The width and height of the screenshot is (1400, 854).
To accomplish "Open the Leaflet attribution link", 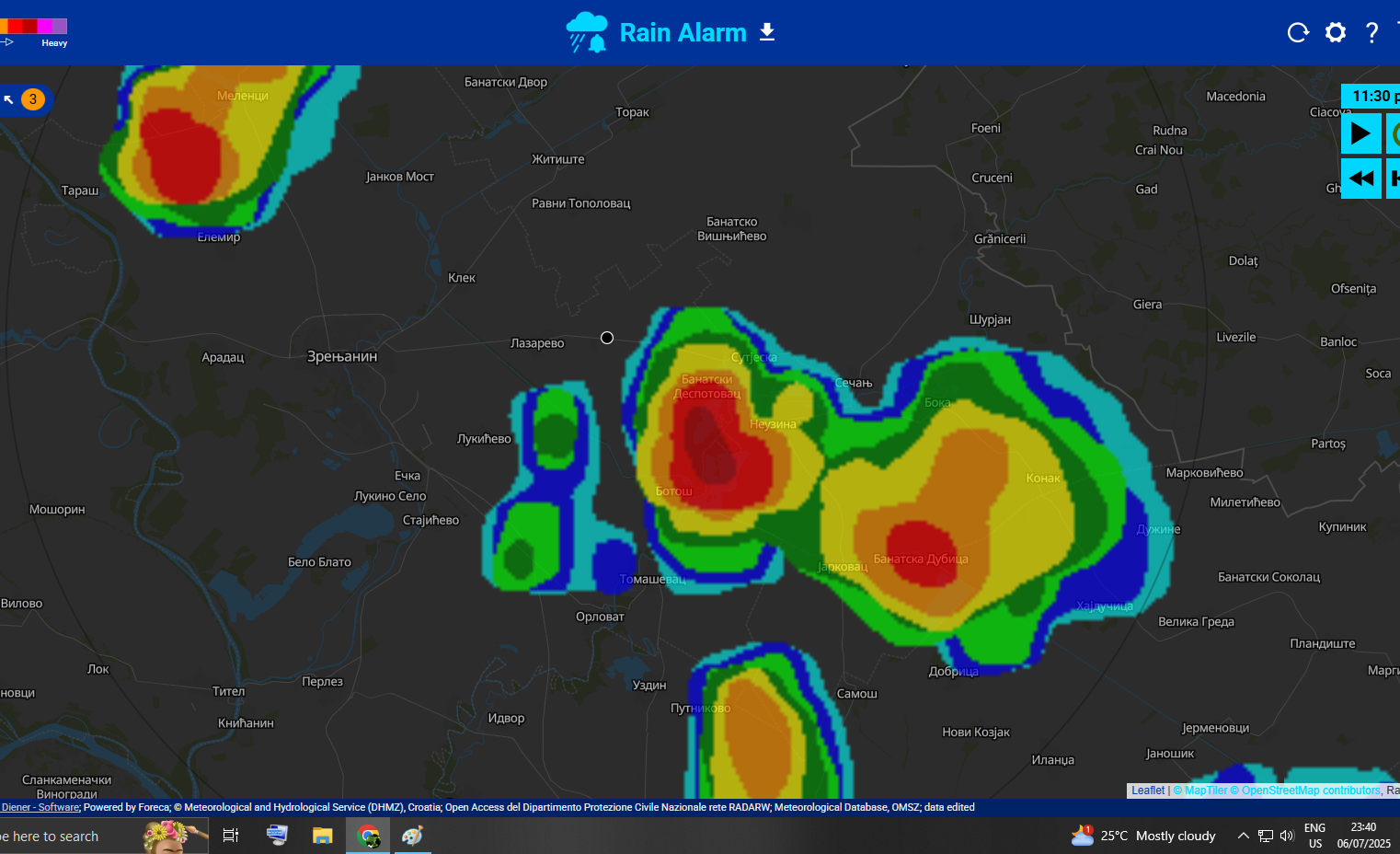I will click(1148, 791).
